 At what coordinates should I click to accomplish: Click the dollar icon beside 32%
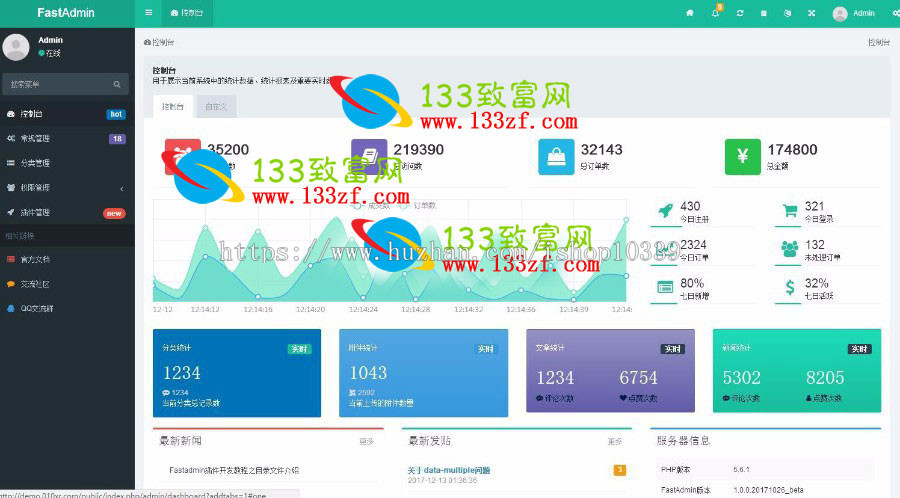tap(790, 287)
